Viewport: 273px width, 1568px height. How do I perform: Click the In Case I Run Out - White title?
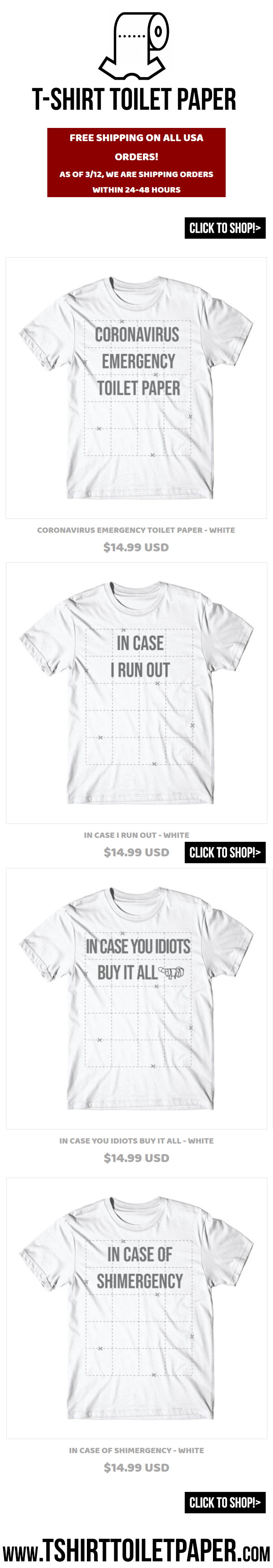pyautogui.click(x=136, y=835)
